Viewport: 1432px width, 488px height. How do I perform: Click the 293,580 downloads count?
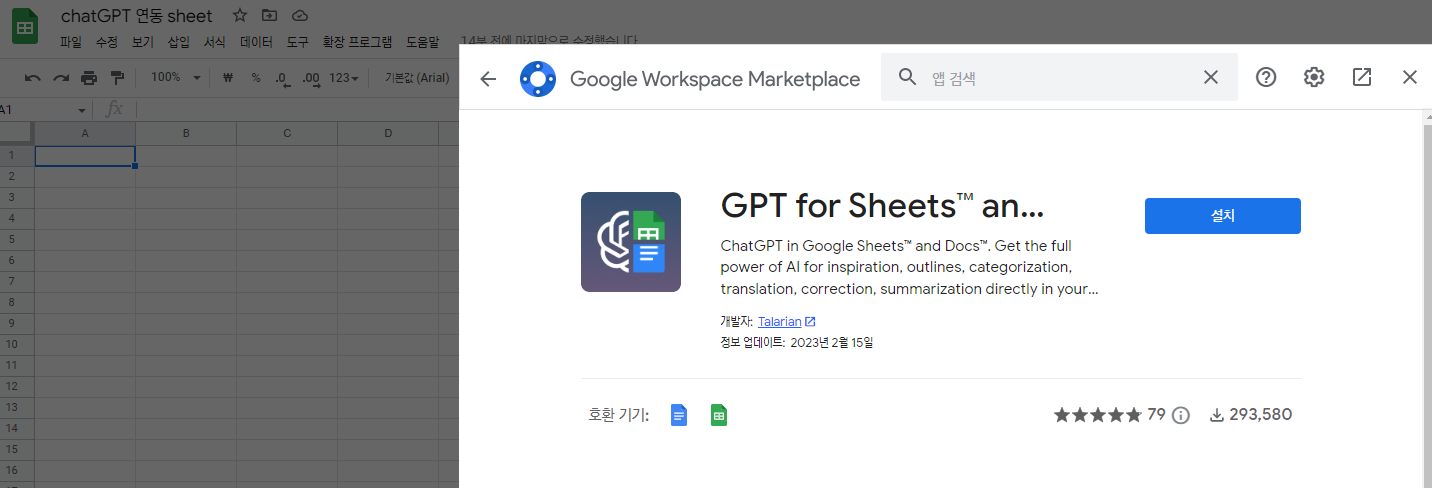(1251, 414)
